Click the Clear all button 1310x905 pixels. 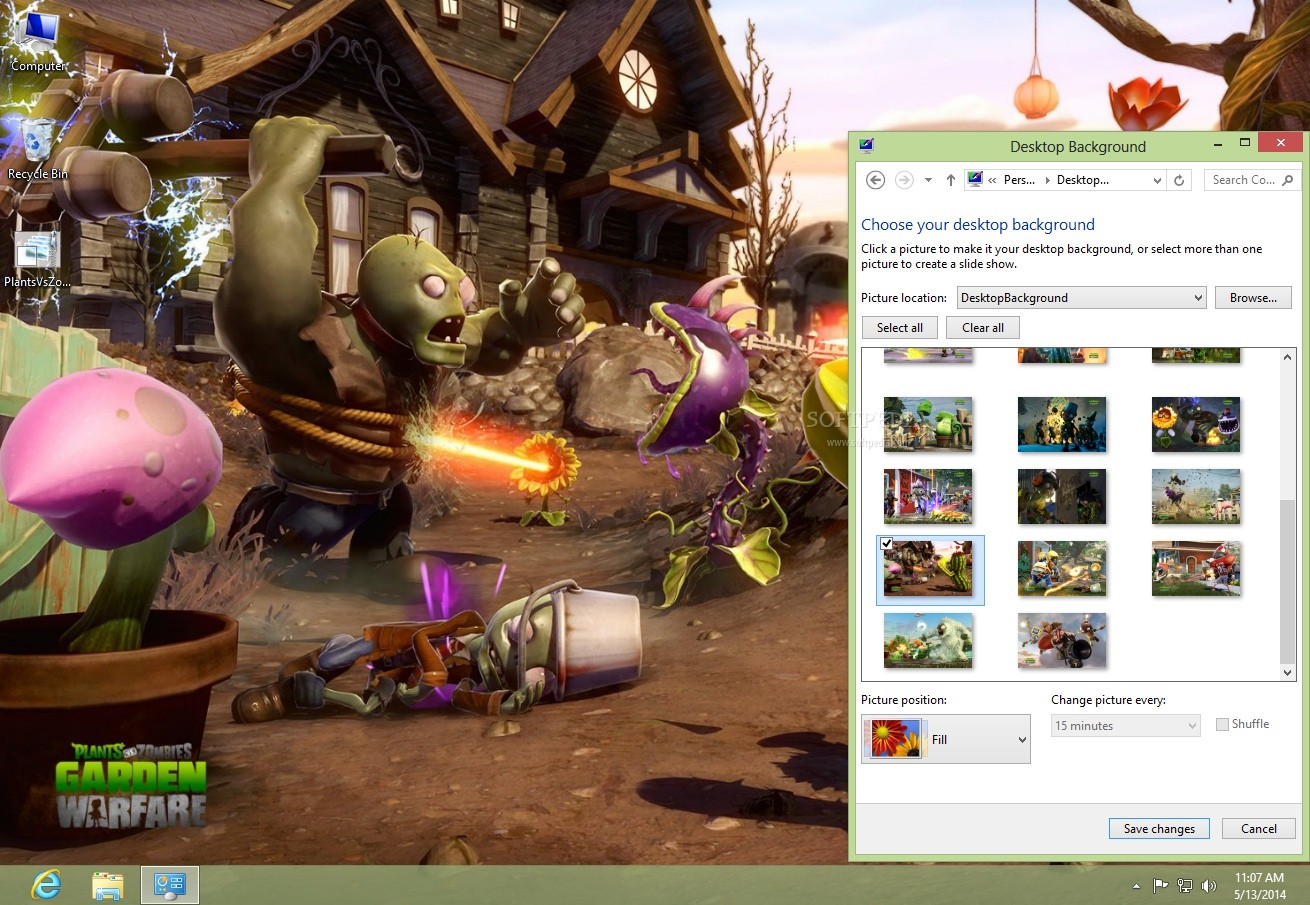click(x=983, y=328)
